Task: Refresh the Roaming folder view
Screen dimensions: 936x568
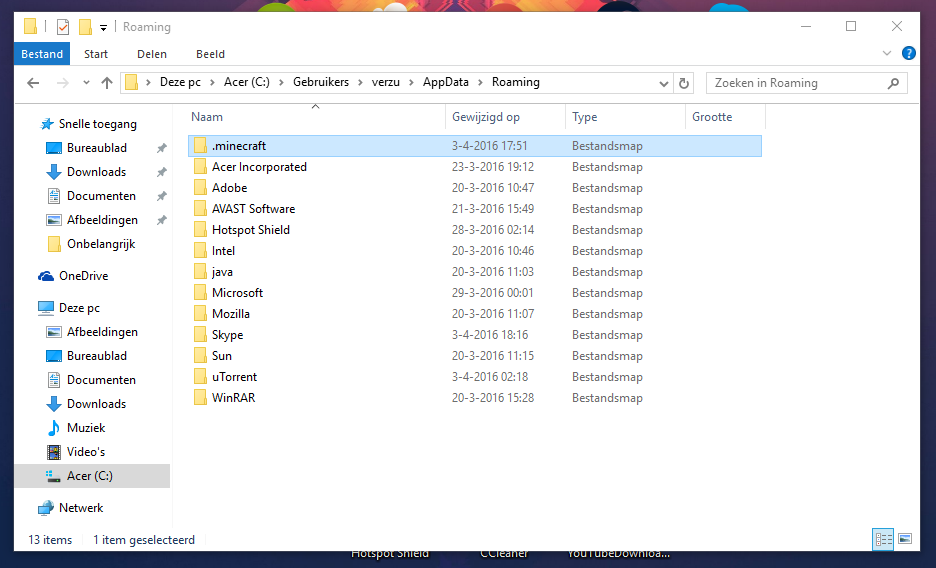Action: point(684,83)
